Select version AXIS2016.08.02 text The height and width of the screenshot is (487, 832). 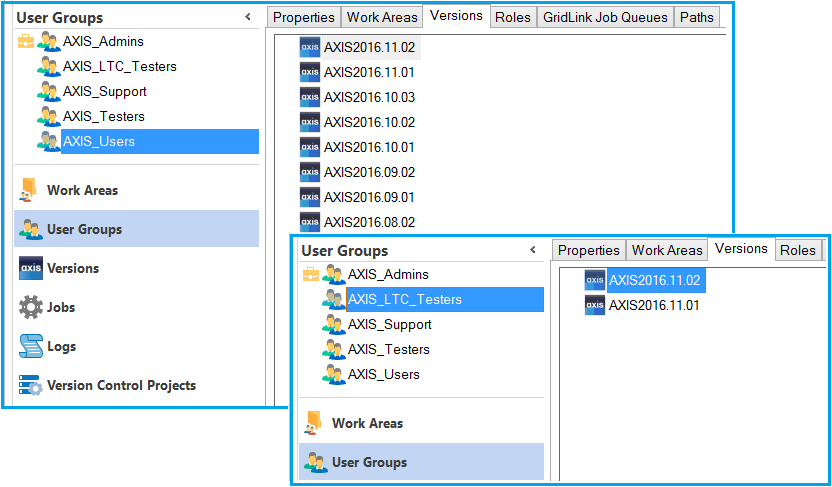coord(369,222)
